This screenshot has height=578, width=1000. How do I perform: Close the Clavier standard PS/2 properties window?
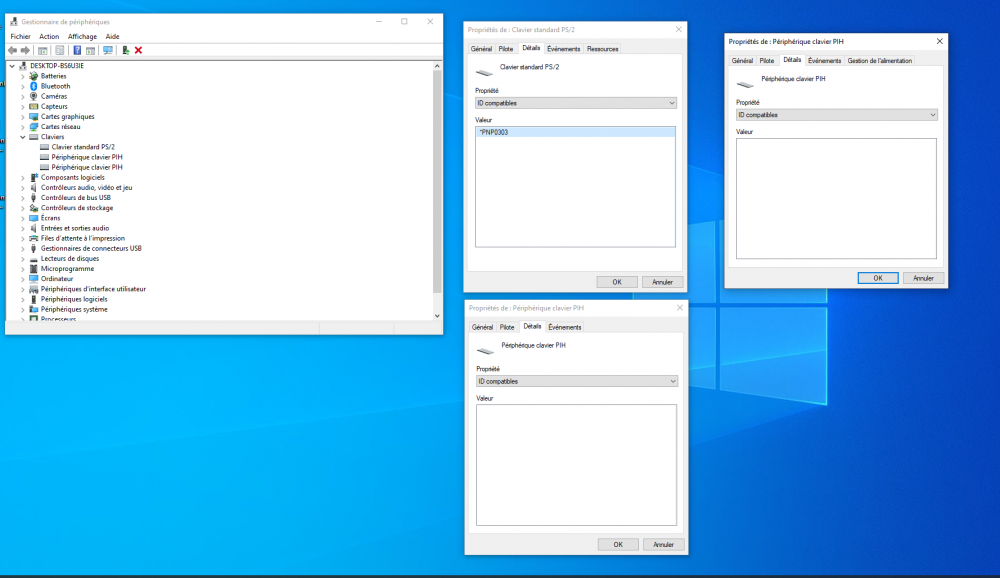pyautogui.click(x=679, y=29)
